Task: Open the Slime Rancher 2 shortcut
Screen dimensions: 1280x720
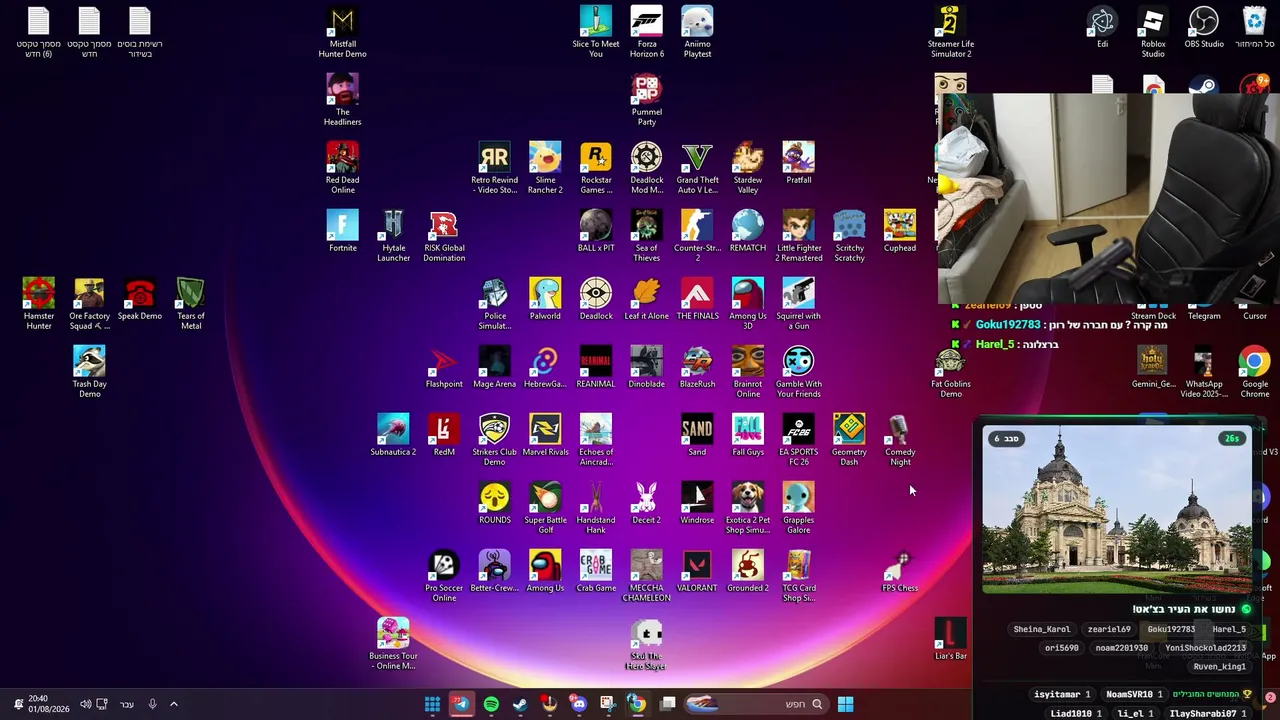Action: pos(545,169)
